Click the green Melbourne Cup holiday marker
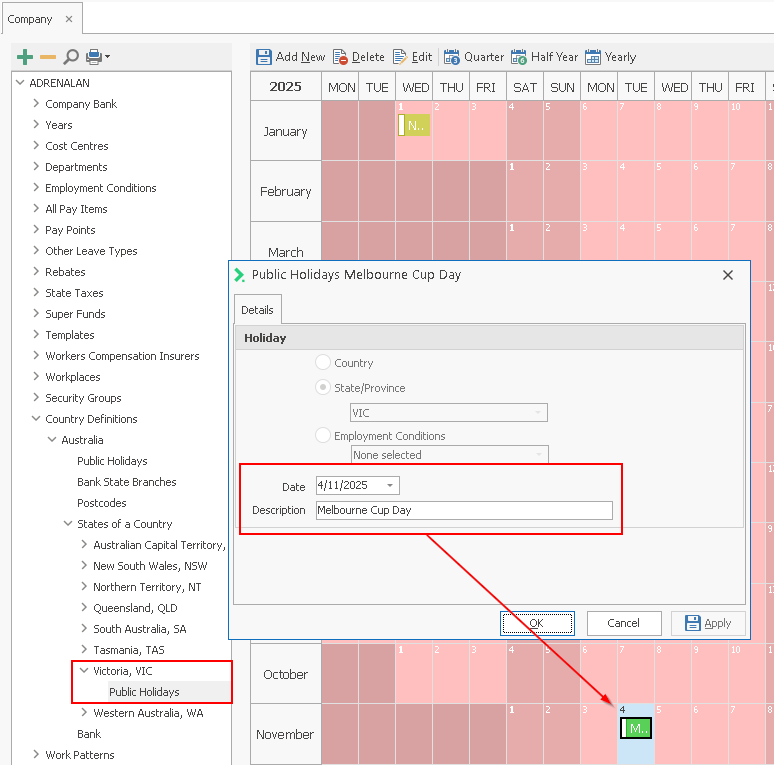Image resolution: width=774 pixels, height=765 pixels. 636,729
